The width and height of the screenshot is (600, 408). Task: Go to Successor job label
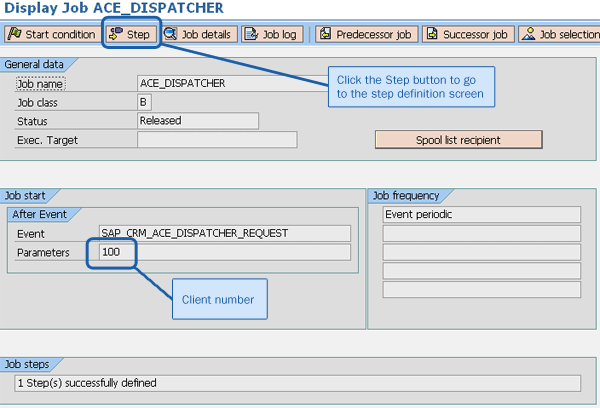(x=475, y=34)
